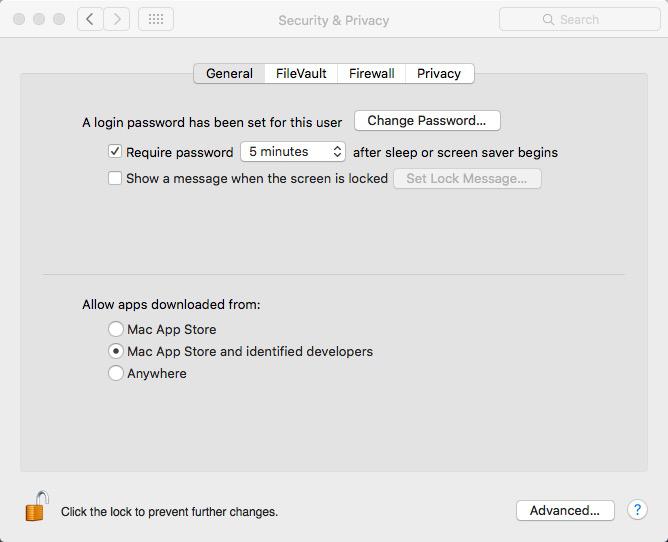This screenshot has width=668, height=542.
Task: Enable Show a message when locked
Action: (x=115, y=178)
